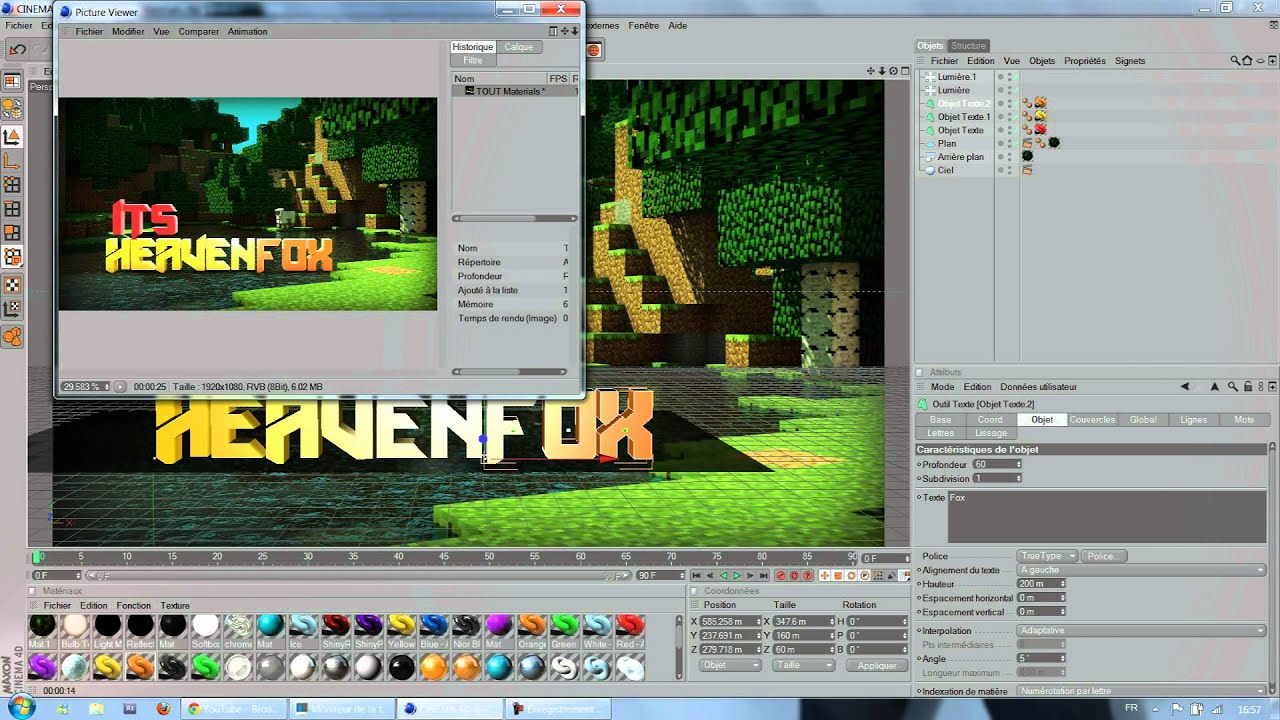Click the Appliquer button
The image size is (1280, 720).
[x=877, y=665]
